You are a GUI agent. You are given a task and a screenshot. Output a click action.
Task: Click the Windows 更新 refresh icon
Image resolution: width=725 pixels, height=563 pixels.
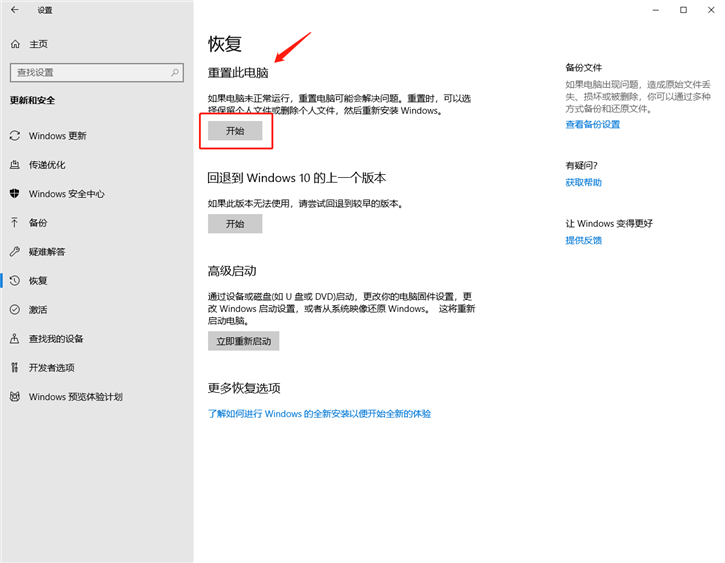(15, 135)
